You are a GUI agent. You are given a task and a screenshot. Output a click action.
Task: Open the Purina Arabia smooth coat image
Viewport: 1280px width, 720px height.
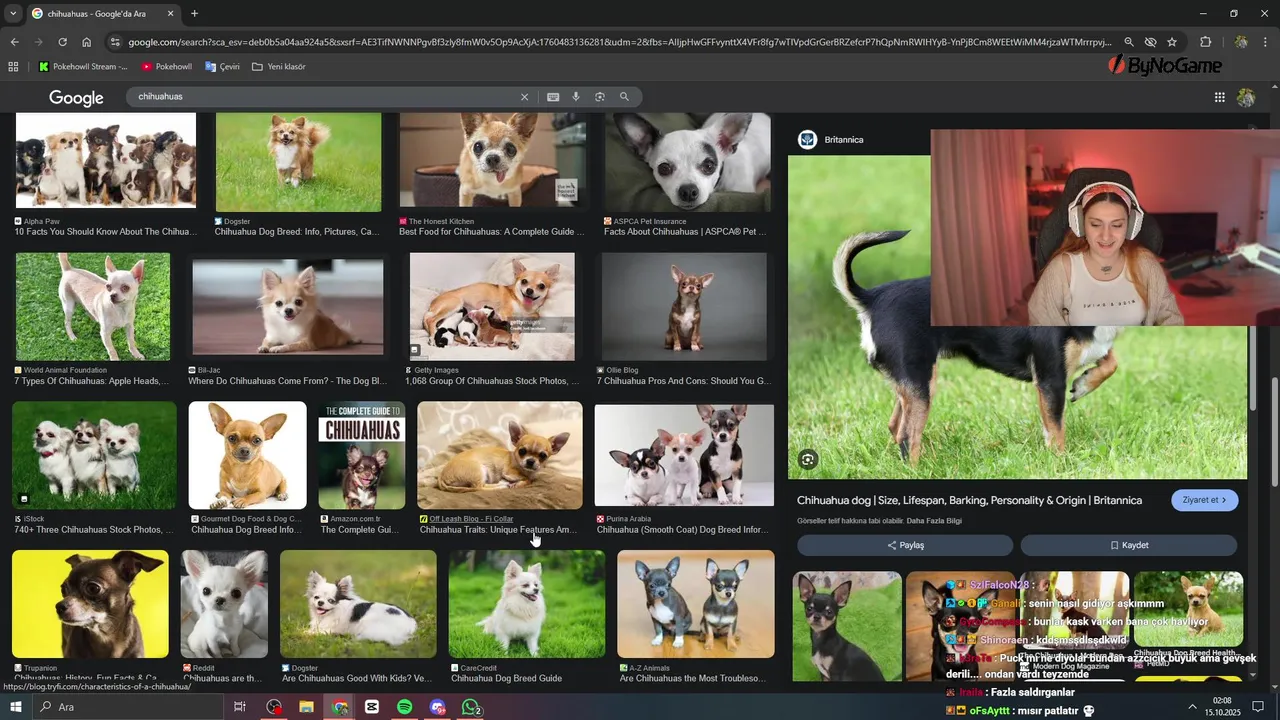[684, 455]
